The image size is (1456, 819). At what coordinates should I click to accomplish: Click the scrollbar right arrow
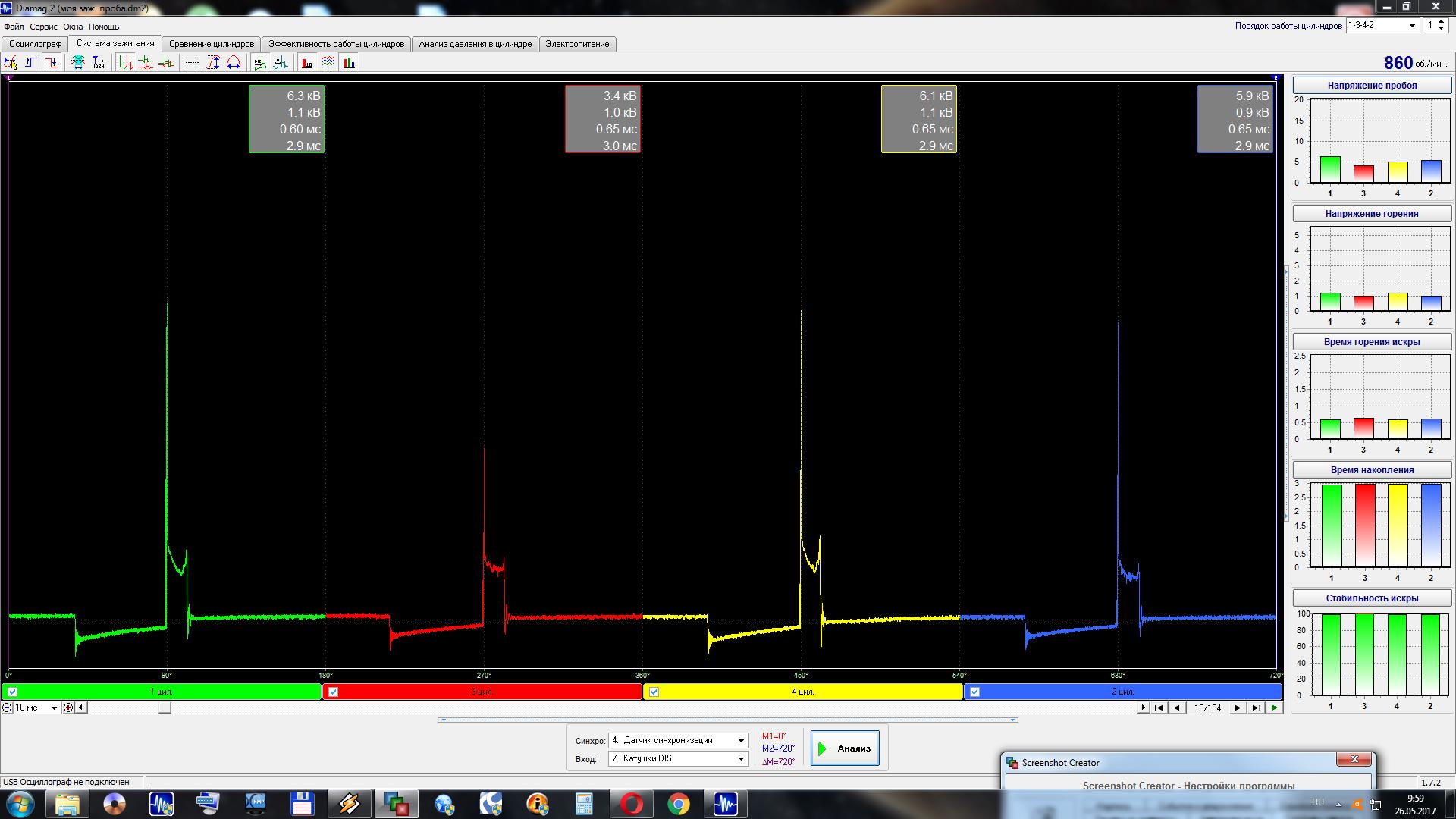1144,708
